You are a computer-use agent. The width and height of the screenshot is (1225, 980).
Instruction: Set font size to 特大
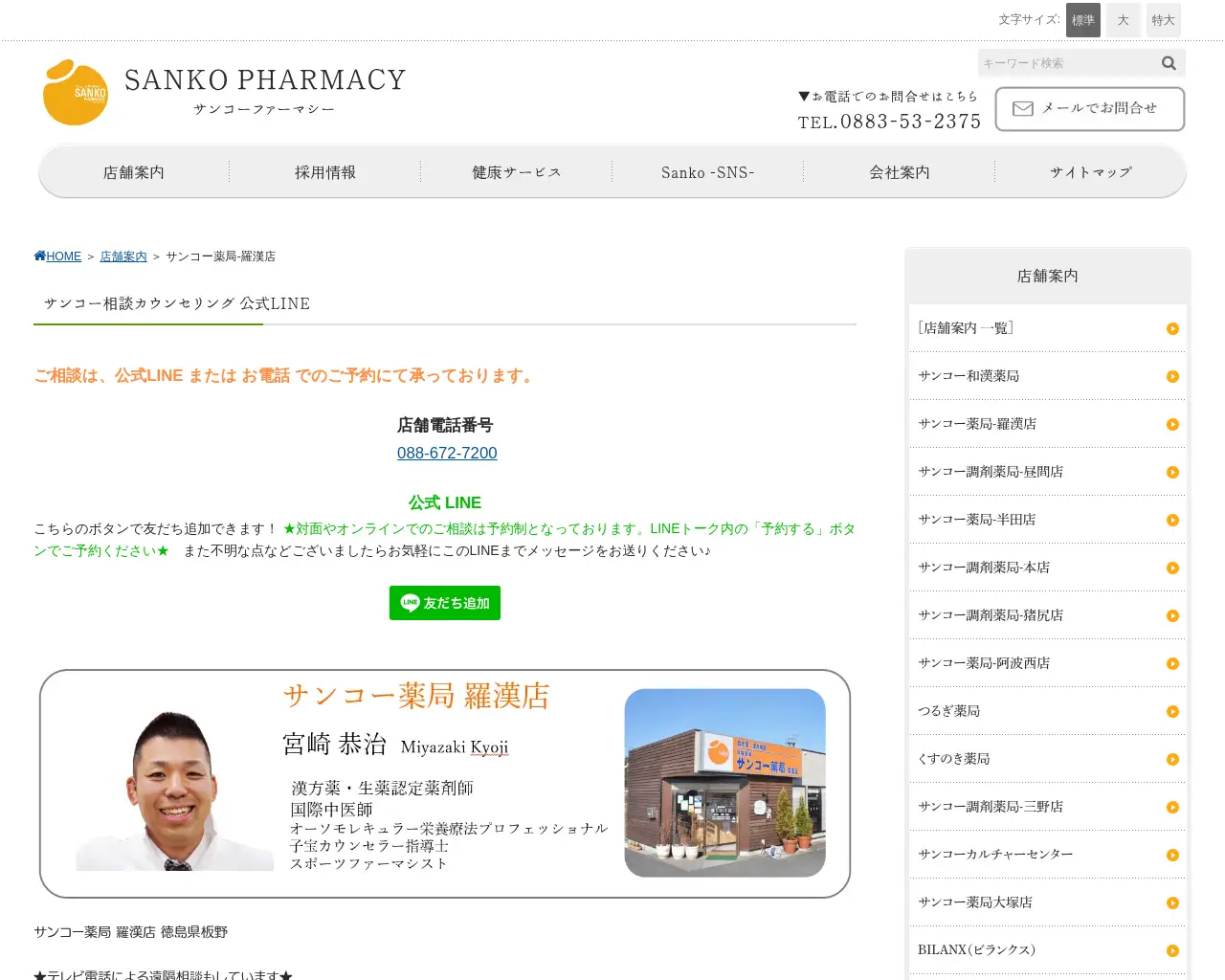point(1164,20)
